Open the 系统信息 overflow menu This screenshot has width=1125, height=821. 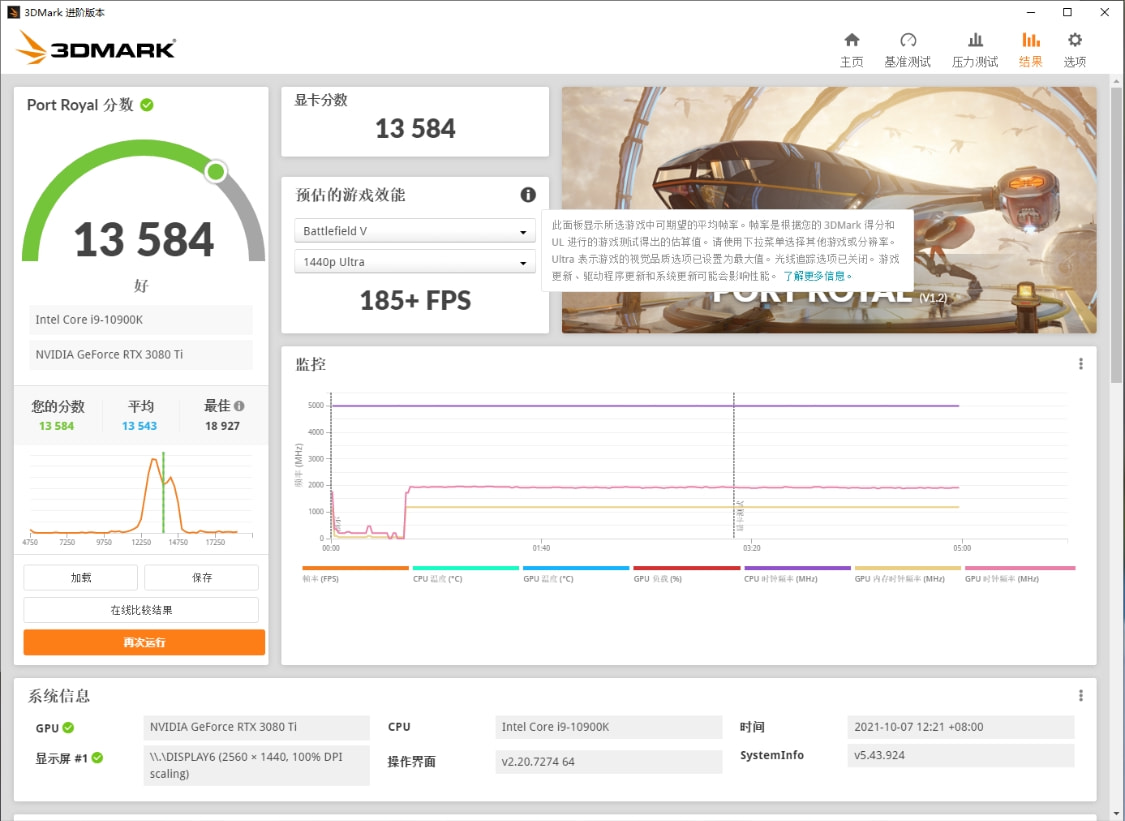click(x=1080, y=695)
